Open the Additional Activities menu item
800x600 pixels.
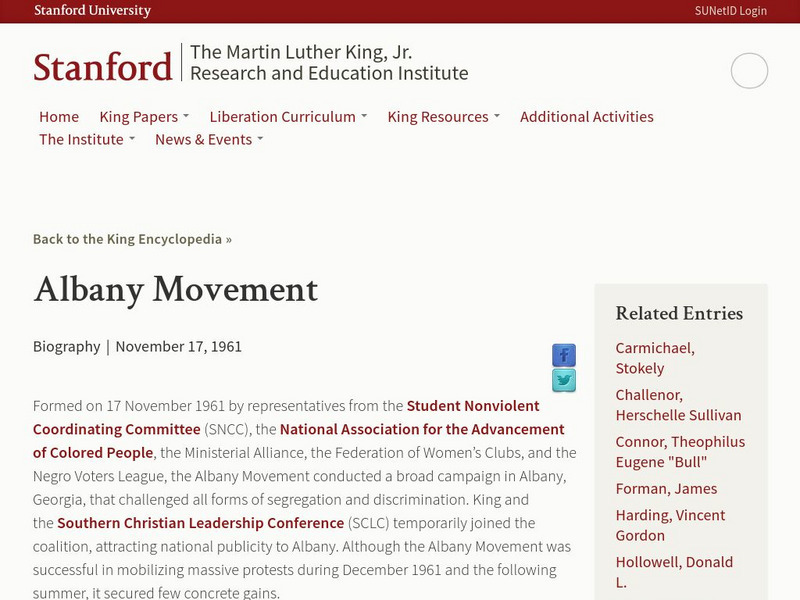pos(586,116)
